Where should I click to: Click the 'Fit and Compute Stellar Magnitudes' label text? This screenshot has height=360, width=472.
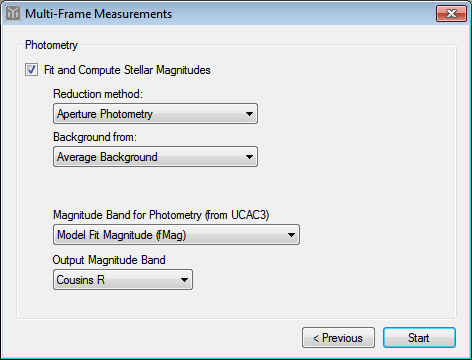point(127,70)
